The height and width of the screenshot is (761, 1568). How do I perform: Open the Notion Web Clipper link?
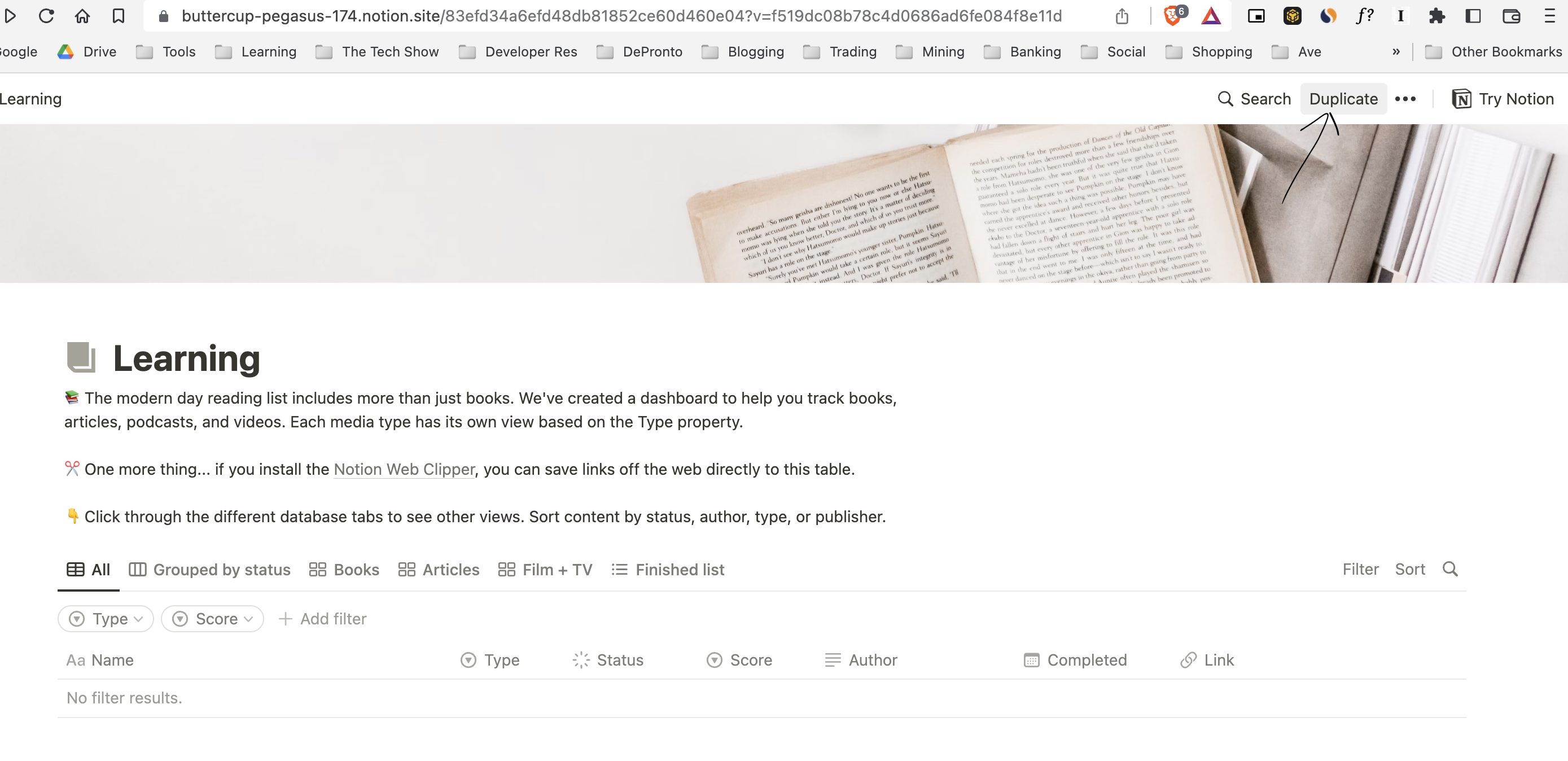404,469
